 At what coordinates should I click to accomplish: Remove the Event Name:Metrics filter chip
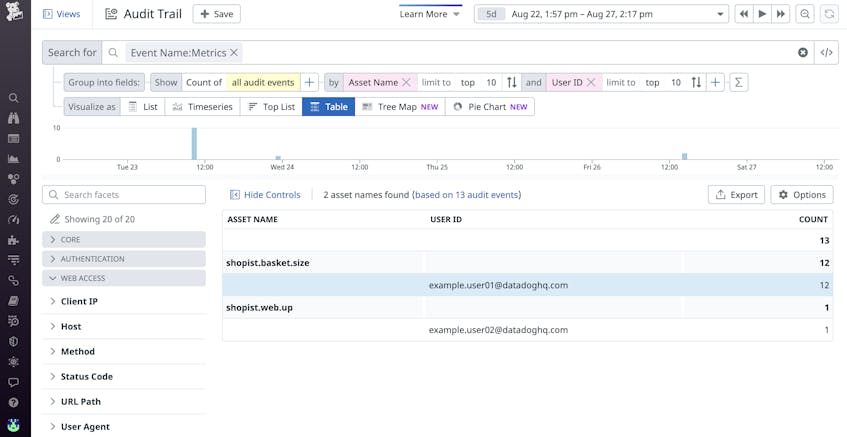tap(234, 52)
